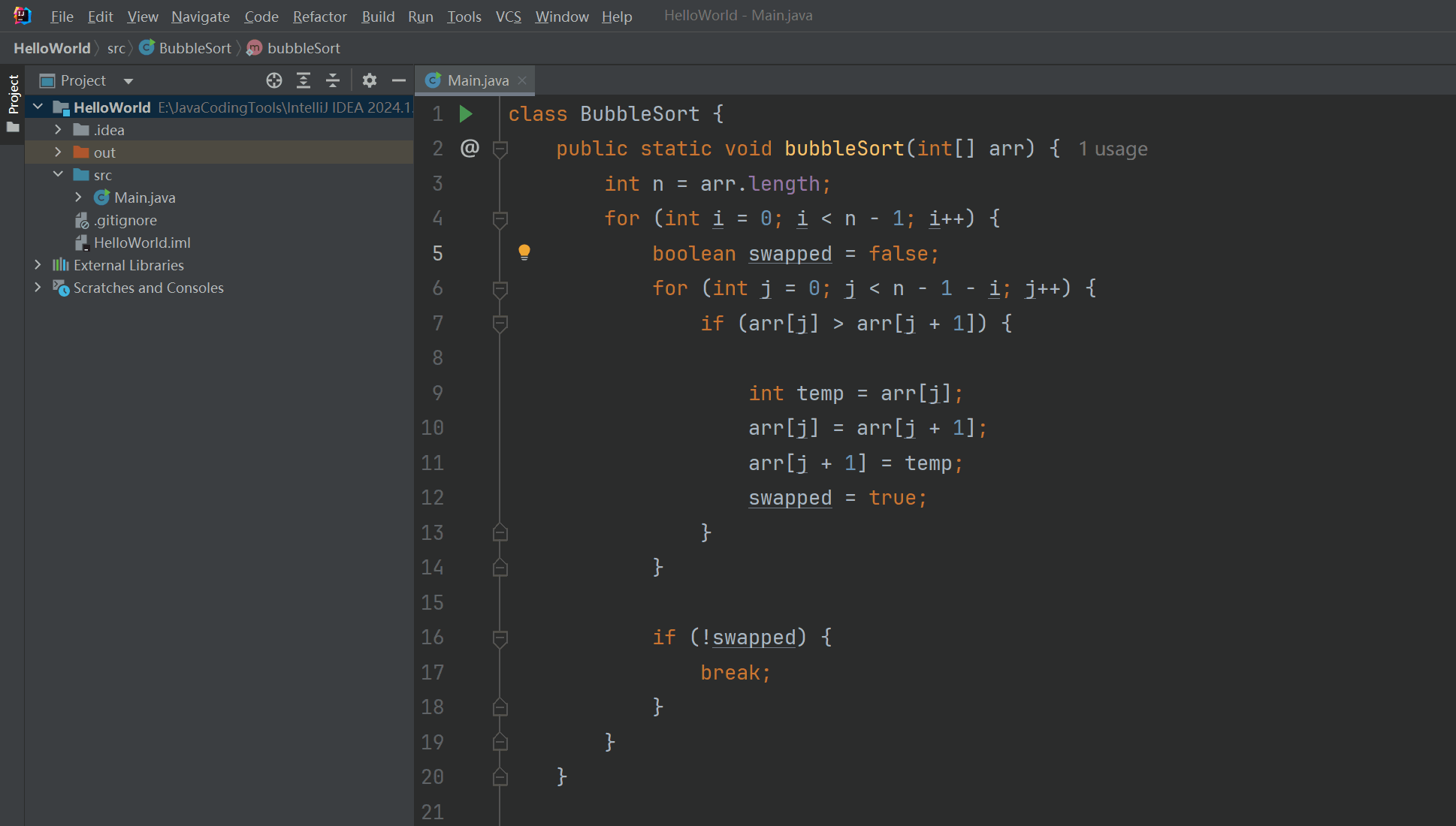1456x826 pixels.
Task: Click the Collapse All icon in Project panel
Action: click(x=333, y=80)
